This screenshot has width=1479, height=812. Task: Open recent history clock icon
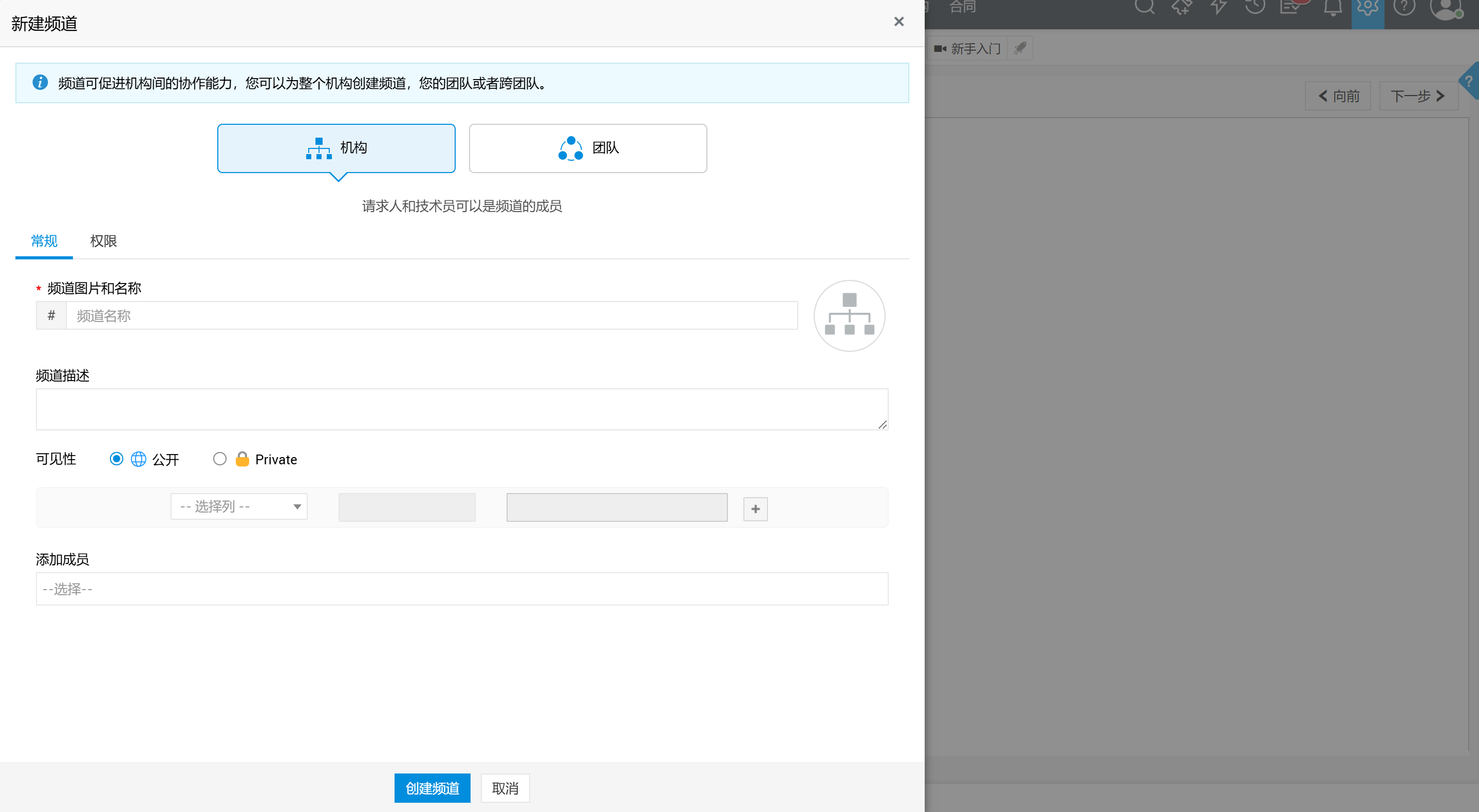click(1255, 7)
